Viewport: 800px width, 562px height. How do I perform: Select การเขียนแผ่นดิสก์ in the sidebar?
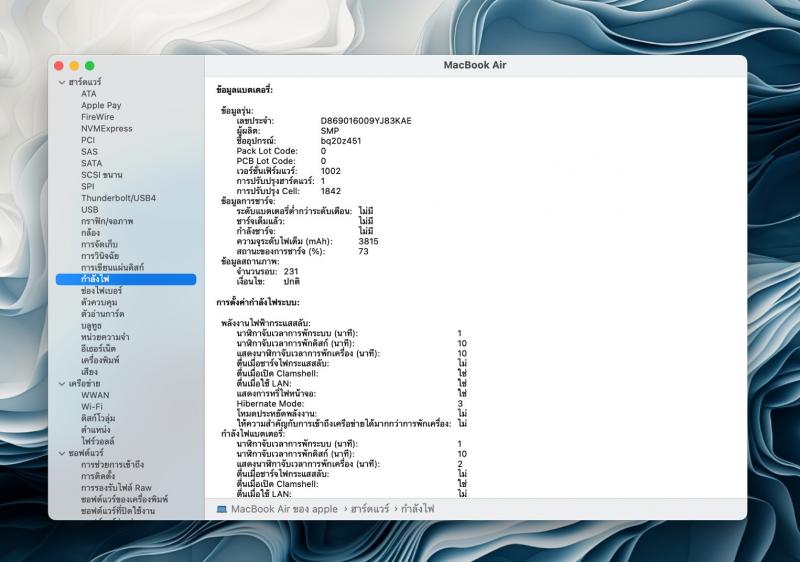(112, 267)
